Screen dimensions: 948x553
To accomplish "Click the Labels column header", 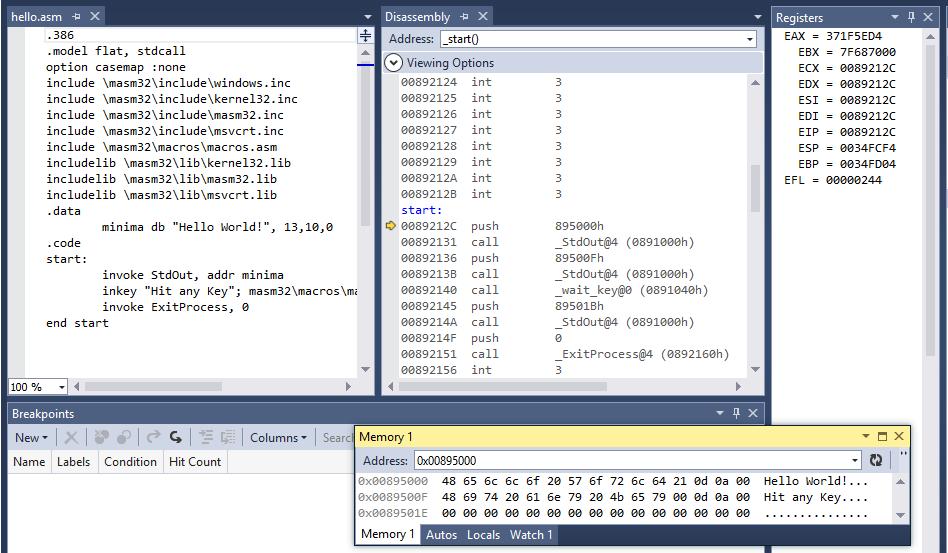I will [x=73, y=462].
